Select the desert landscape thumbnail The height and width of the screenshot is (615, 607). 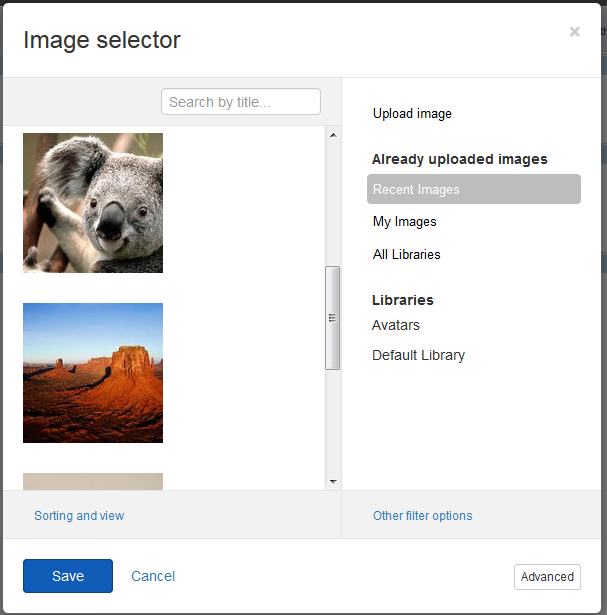click(93, 373)
